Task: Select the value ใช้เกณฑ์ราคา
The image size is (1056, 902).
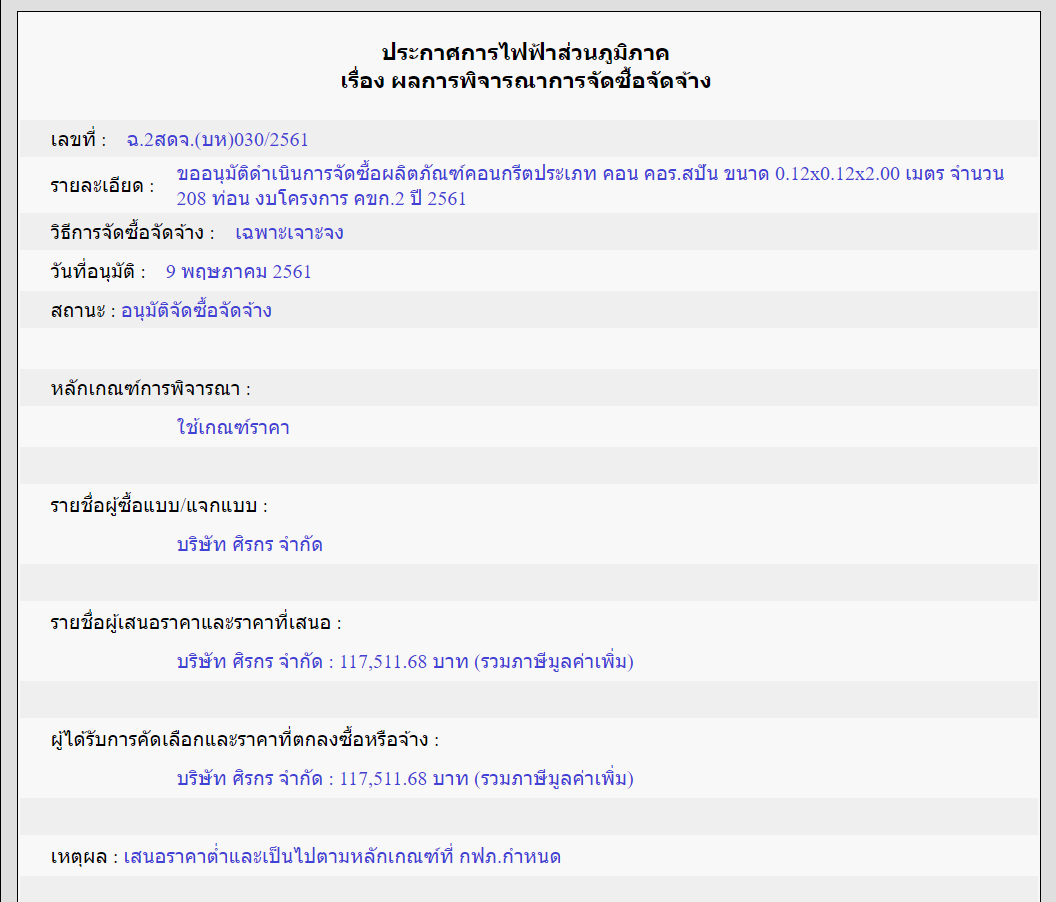Action: [233, 428]
